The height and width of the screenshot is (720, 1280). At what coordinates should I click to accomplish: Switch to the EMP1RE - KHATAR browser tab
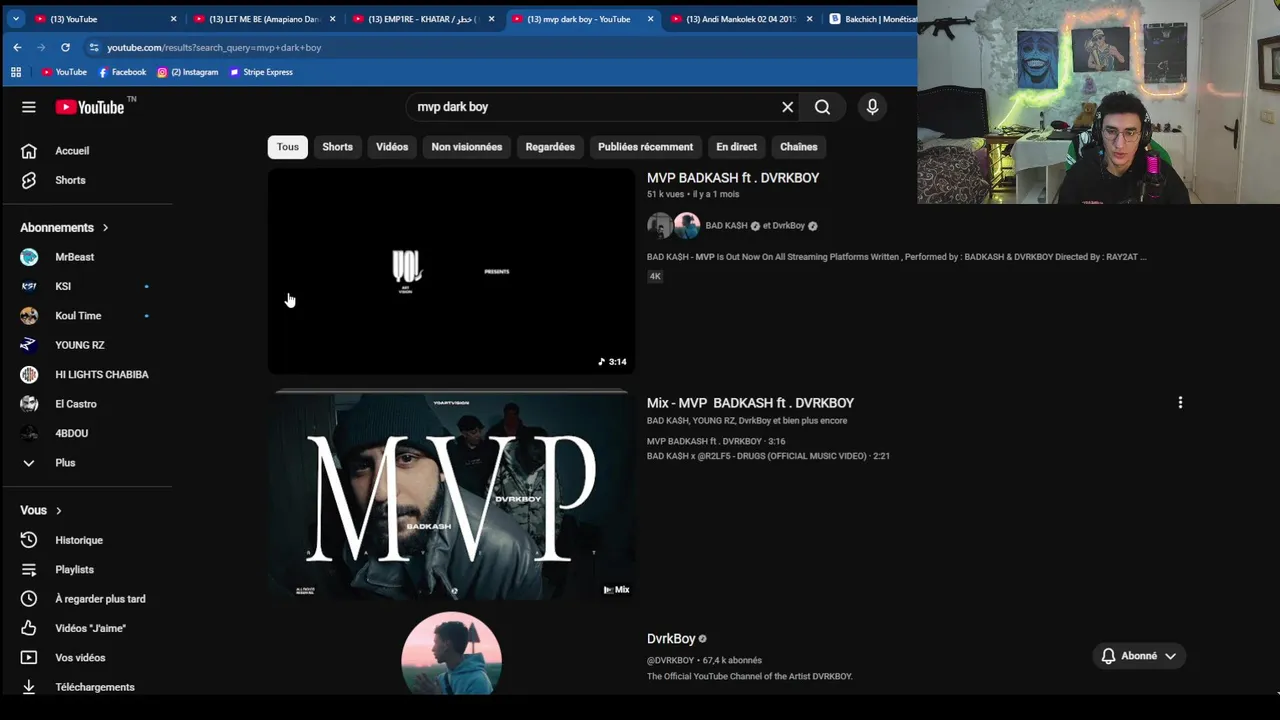(x=424, y=19)
